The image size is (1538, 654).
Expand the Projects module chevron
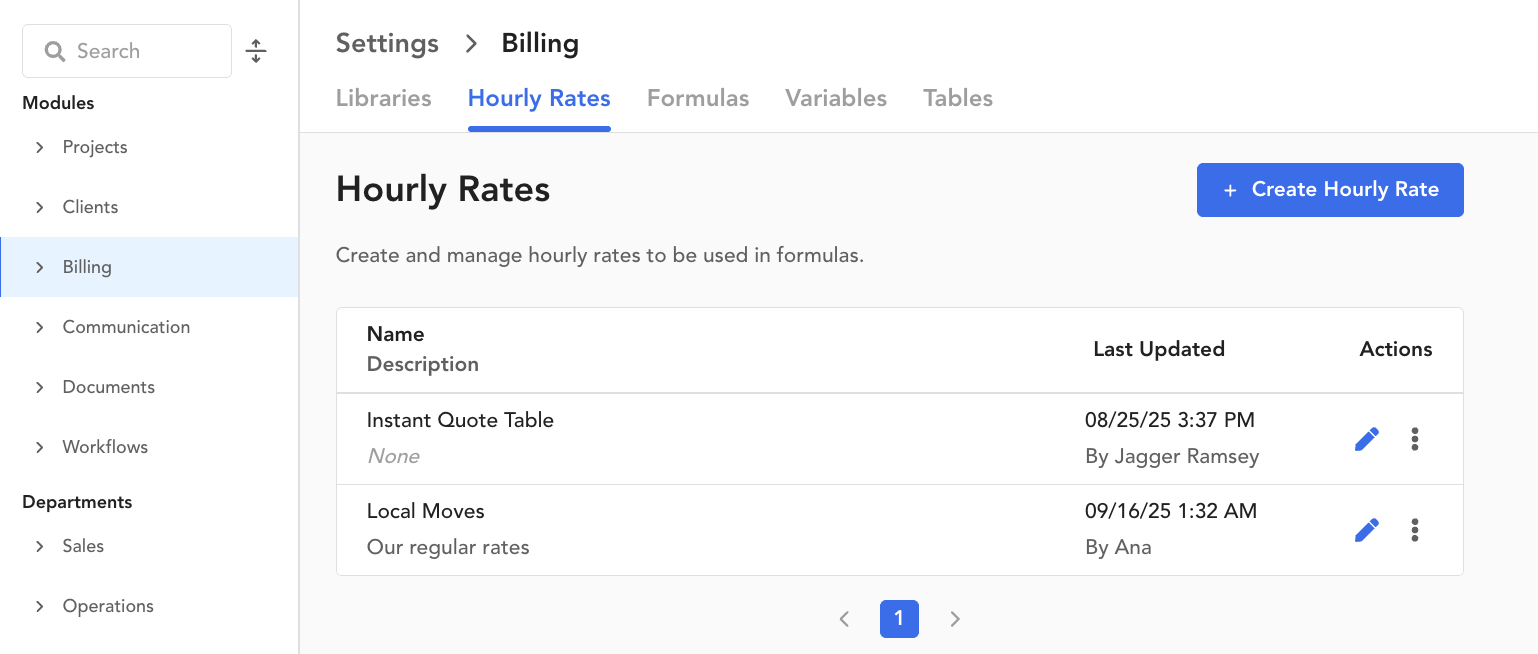point(40,147)
